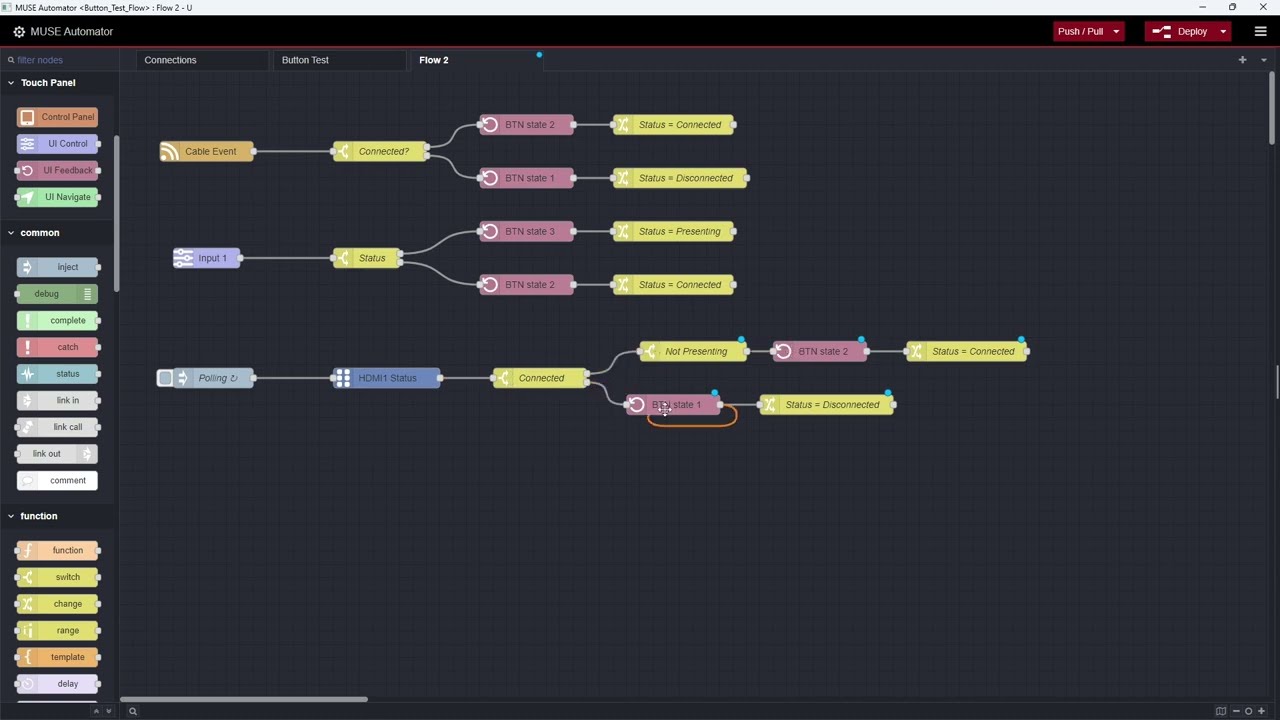Click the zoom out minus icon
The height and width of the screenshot is (720, 1280).
1236,711
